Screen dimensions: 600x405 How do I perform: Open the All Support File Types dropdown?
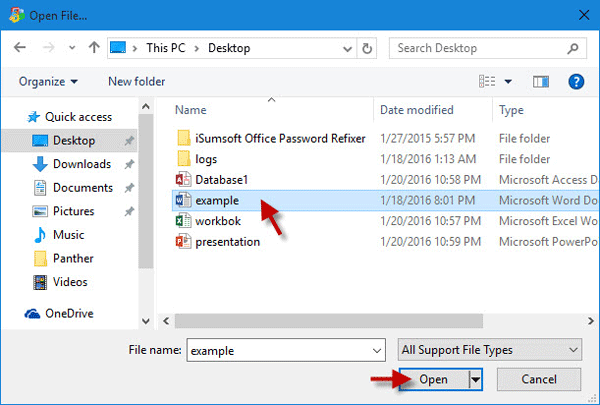coord(489,350)
